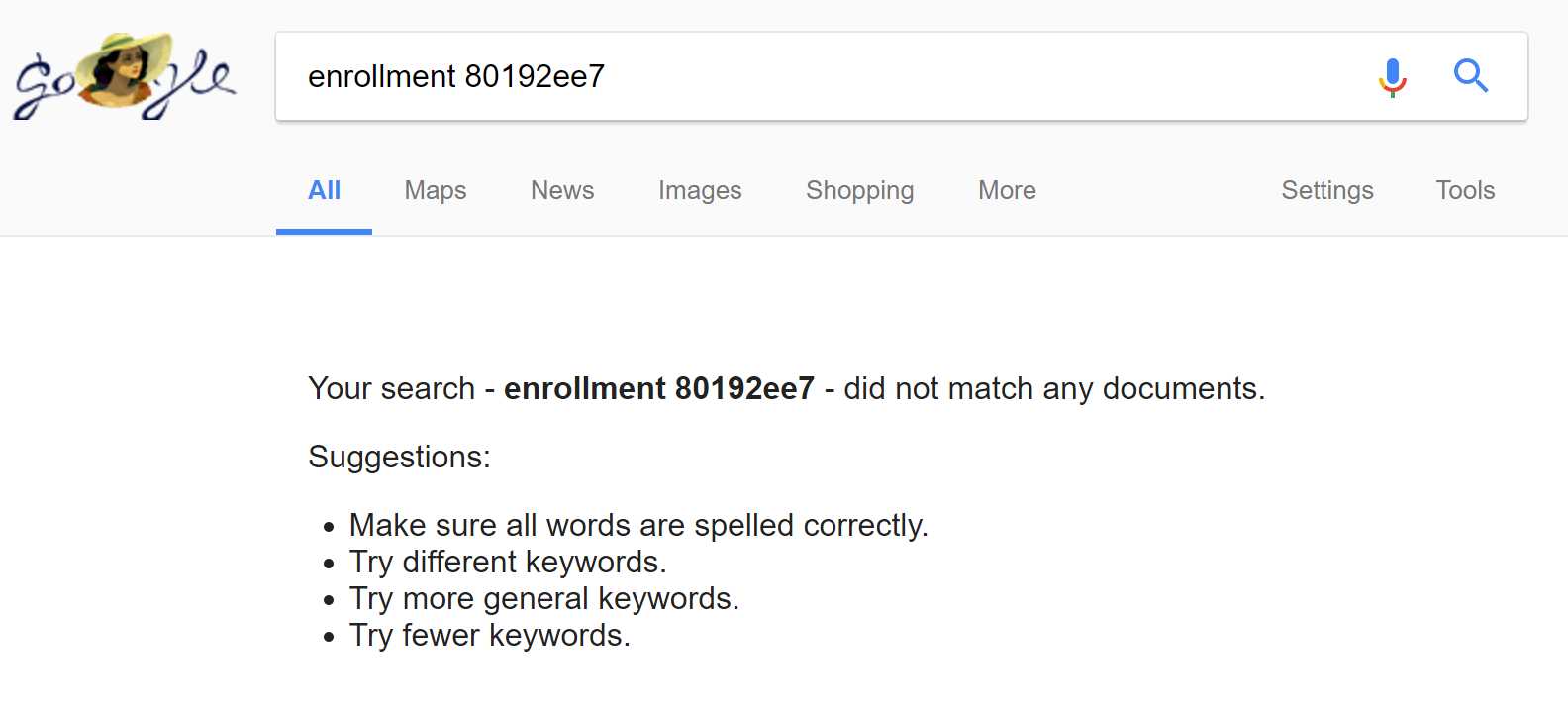This screenshot has width=1568, height=722.
Task: Click the Google doodle logo
Action: (x=125, y=76)
